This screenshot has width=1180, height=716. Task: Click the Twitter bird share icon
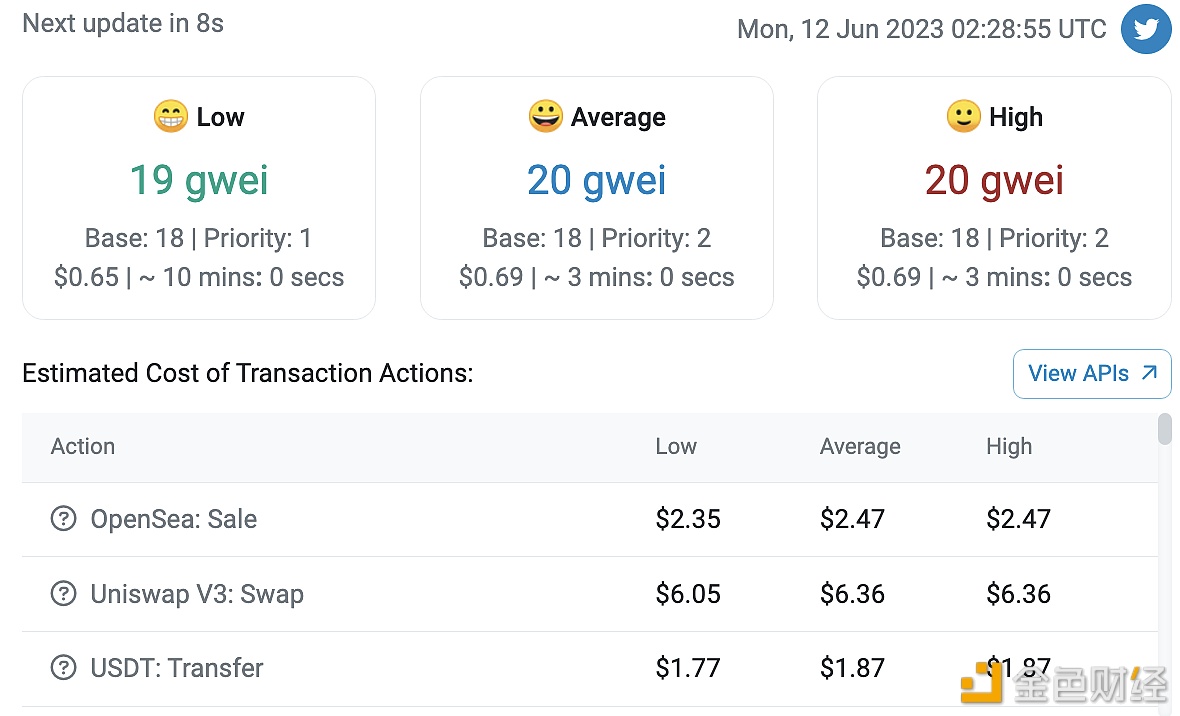1146,29
